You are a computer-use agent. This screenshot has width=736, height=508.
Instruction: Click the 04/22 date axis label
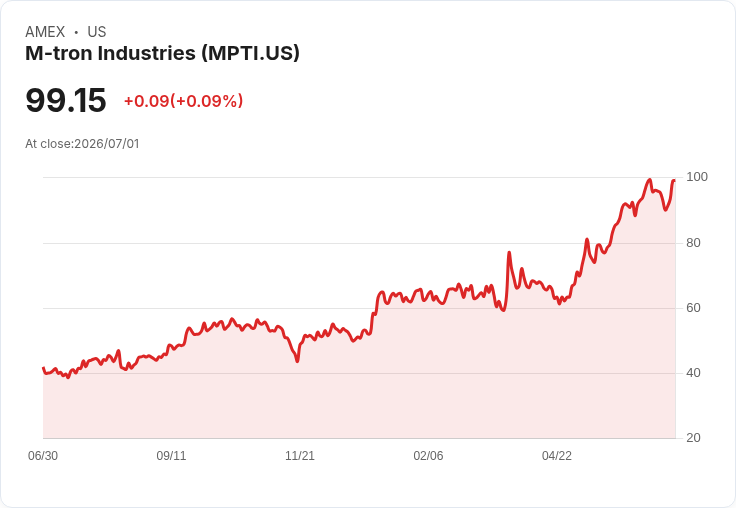pyautogui.click(x=557, y=455)
